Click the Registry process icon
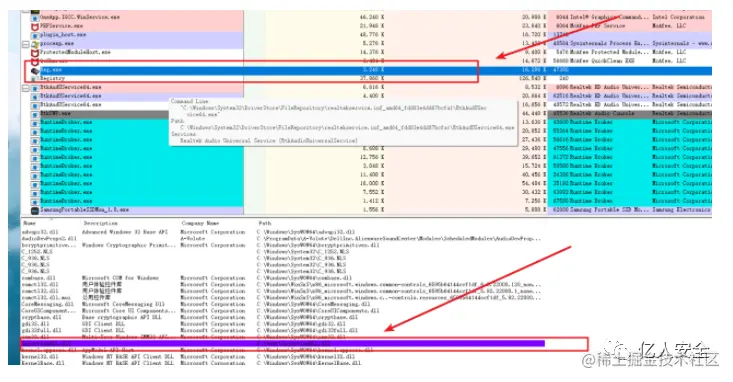 pyautogui.click(x=35, y=79)
